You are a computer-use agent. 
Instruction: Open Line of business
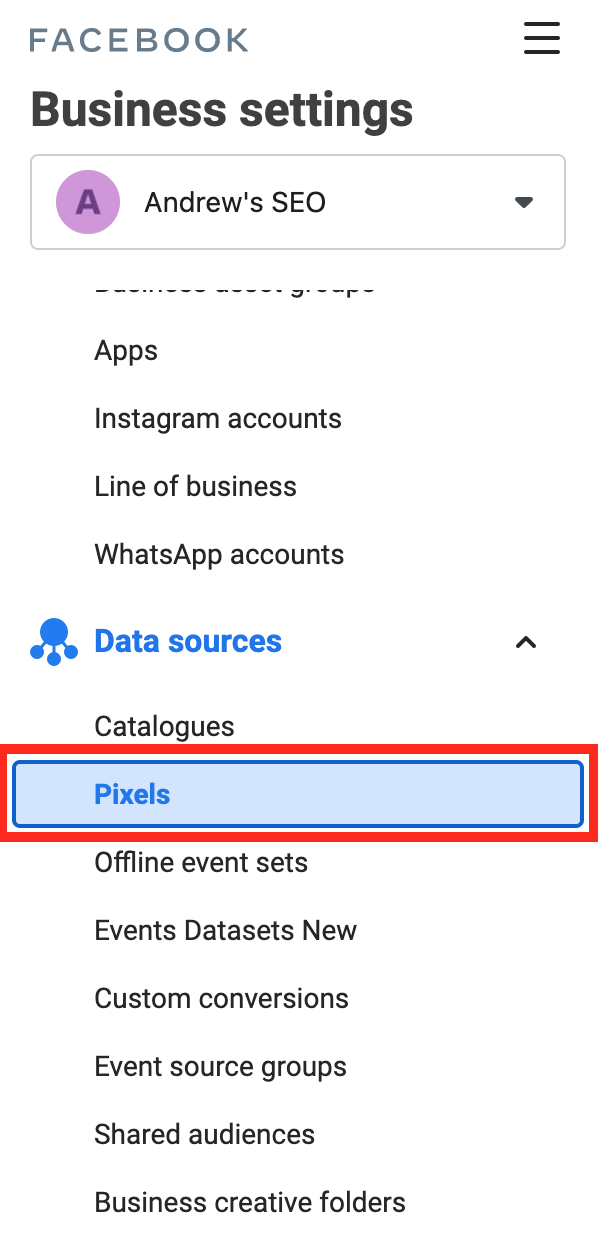click(x=195, y=486)
